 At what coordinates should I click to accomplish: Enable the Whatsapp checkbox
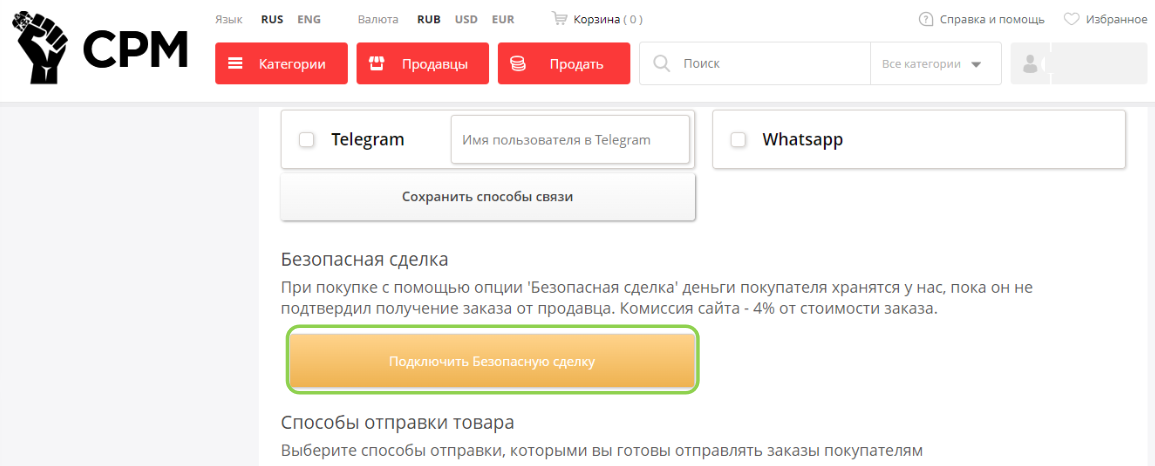[738, 140]
